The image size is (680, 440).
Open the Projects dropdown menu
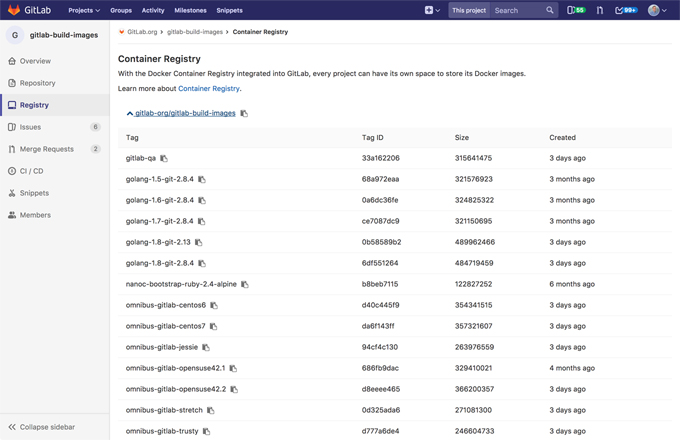pos(84,10)
